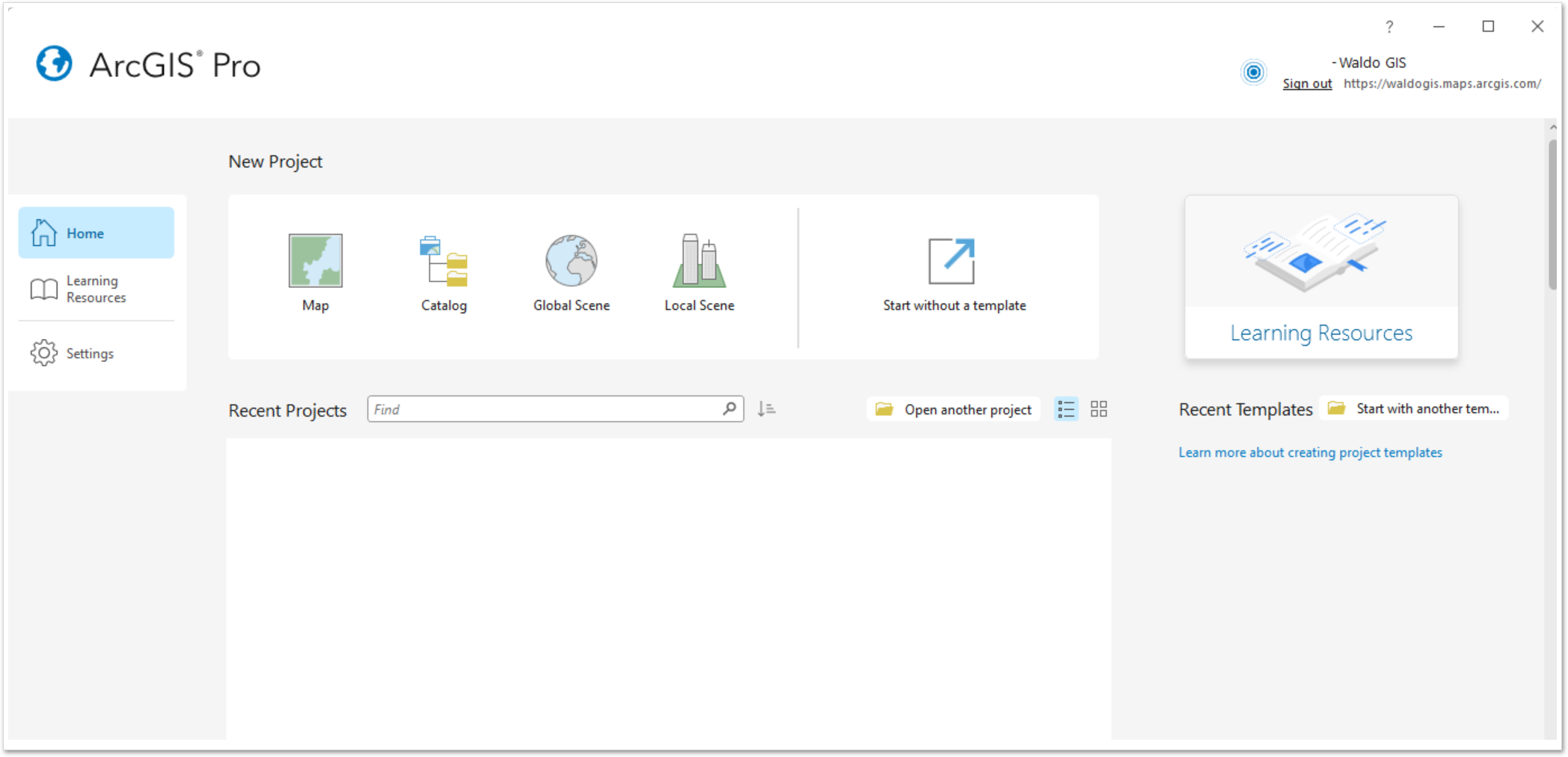The image size is (1568, 757).
Task: Click the ArcGIS Pro globe logo
Action: click(55, 64)
